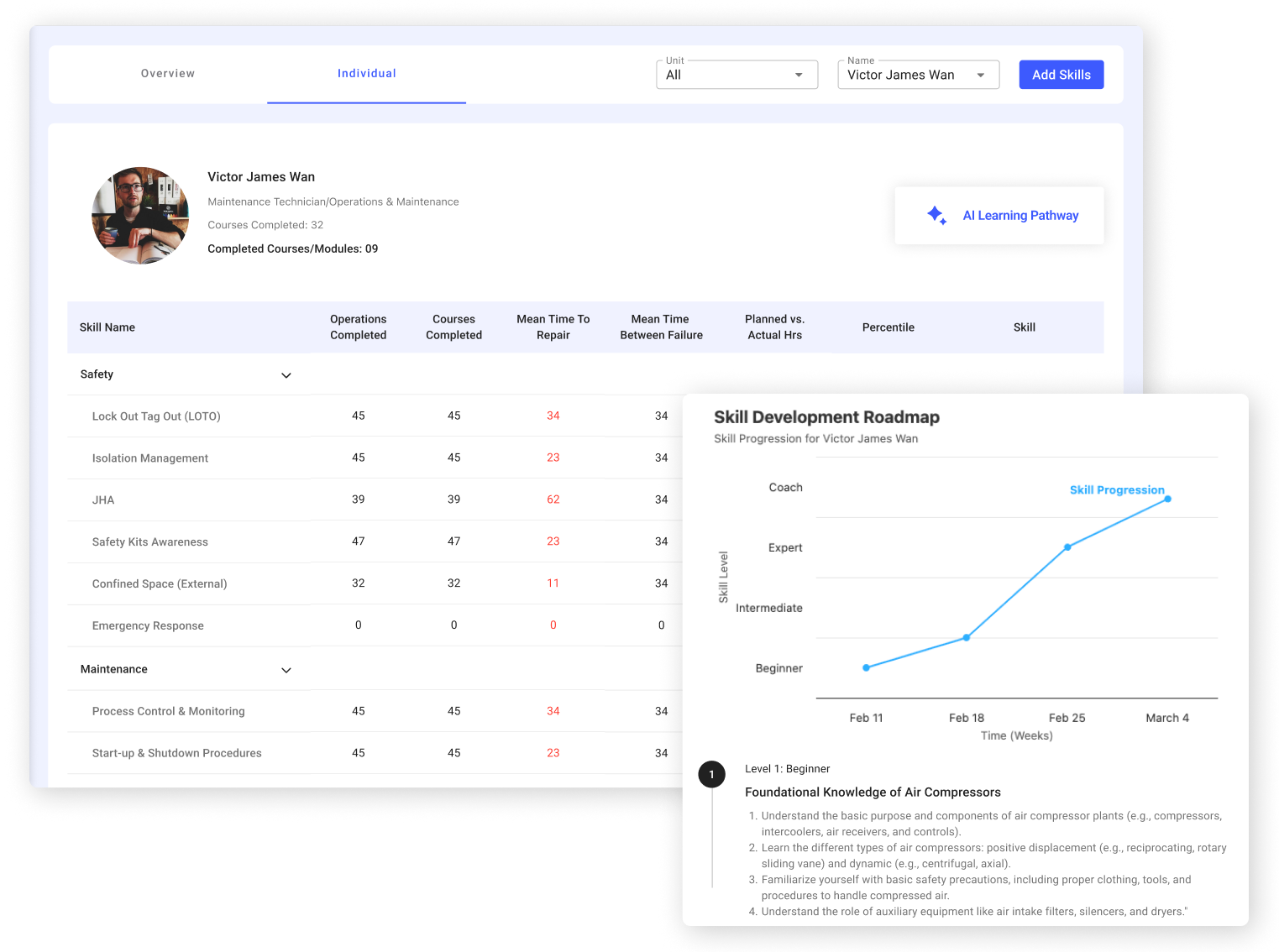The height and width of the screenshot is (952, 1279).
Task: Click the Feb 11 Beginner data point
Action: (x=866, y=667)
